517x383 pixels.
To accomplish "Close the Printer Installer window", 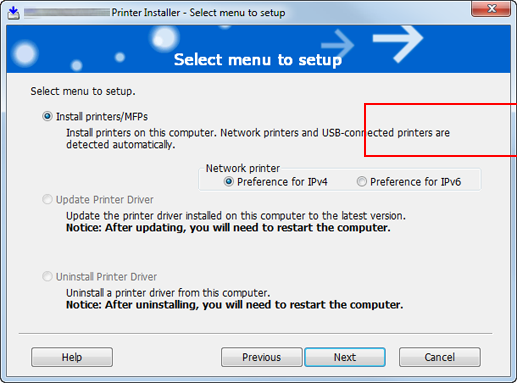I will point(491,9).
